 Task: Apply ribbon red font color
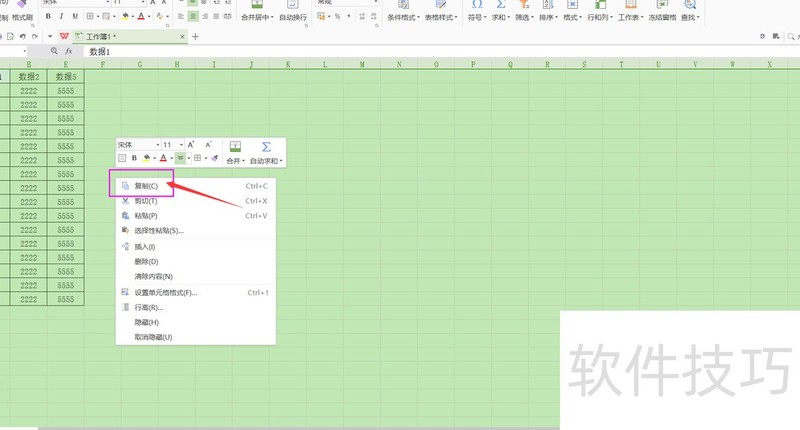[x=141, y=16]
